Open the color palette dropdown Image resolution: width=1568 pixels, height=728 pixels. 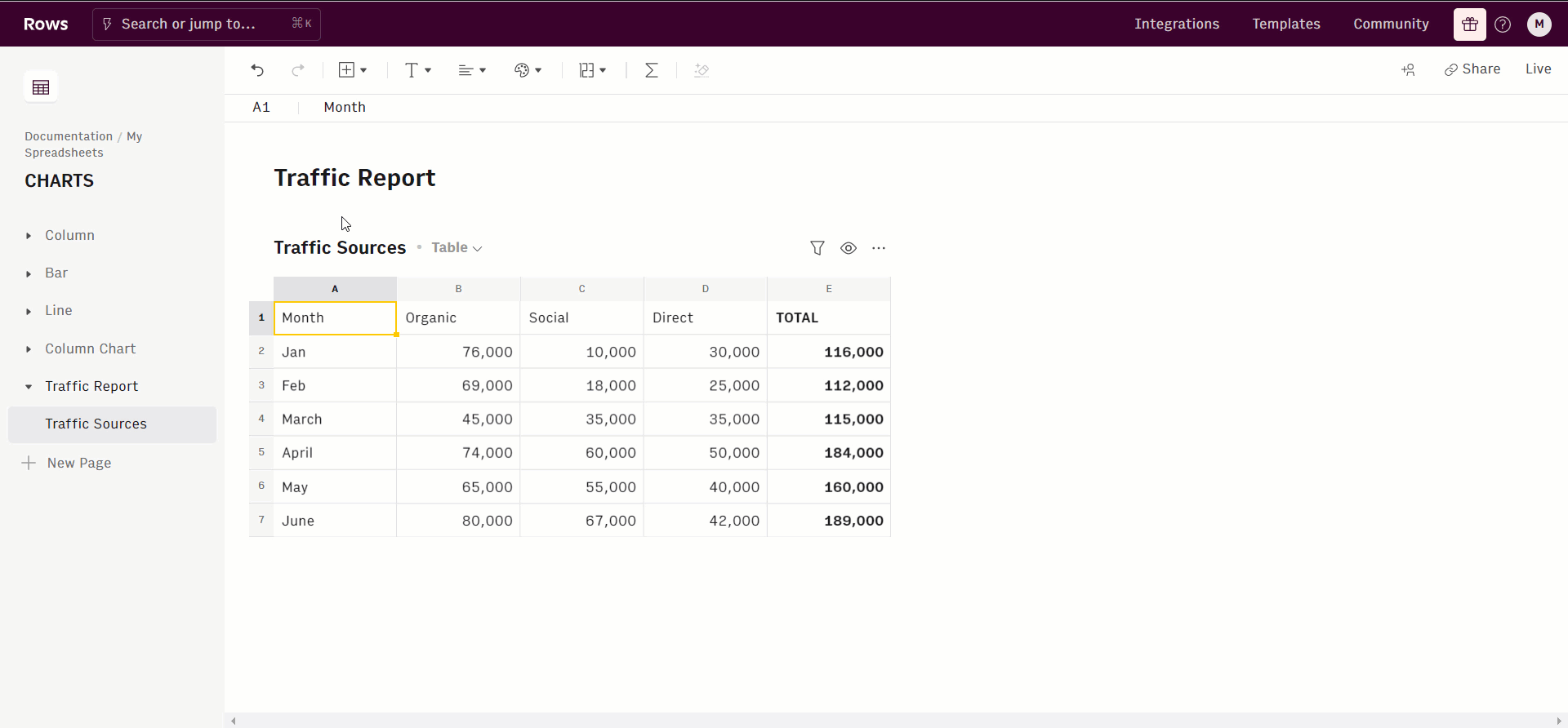coord(528,70)
